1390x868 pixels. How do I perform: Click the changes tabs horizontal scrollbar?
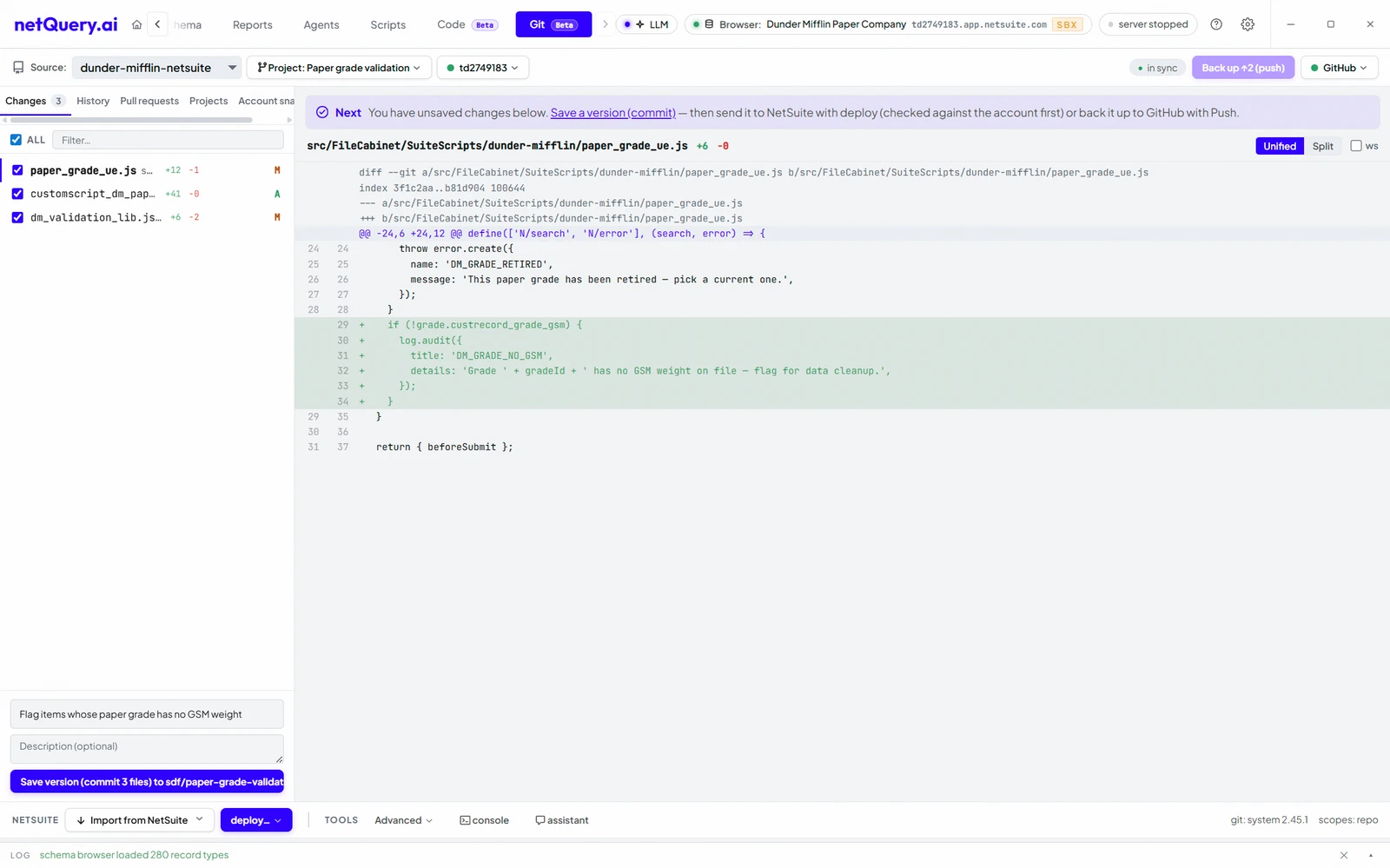tap(130, 120)
